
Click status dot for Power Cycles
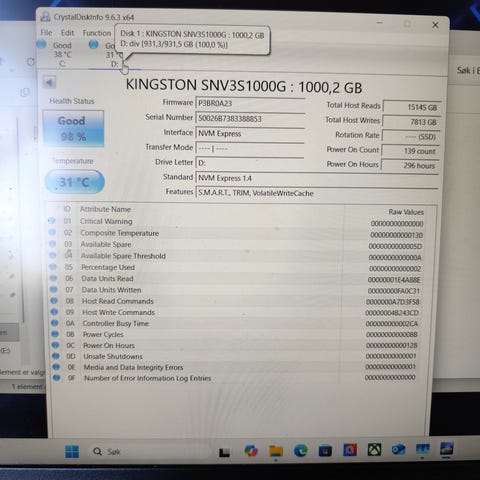[55, 334]
